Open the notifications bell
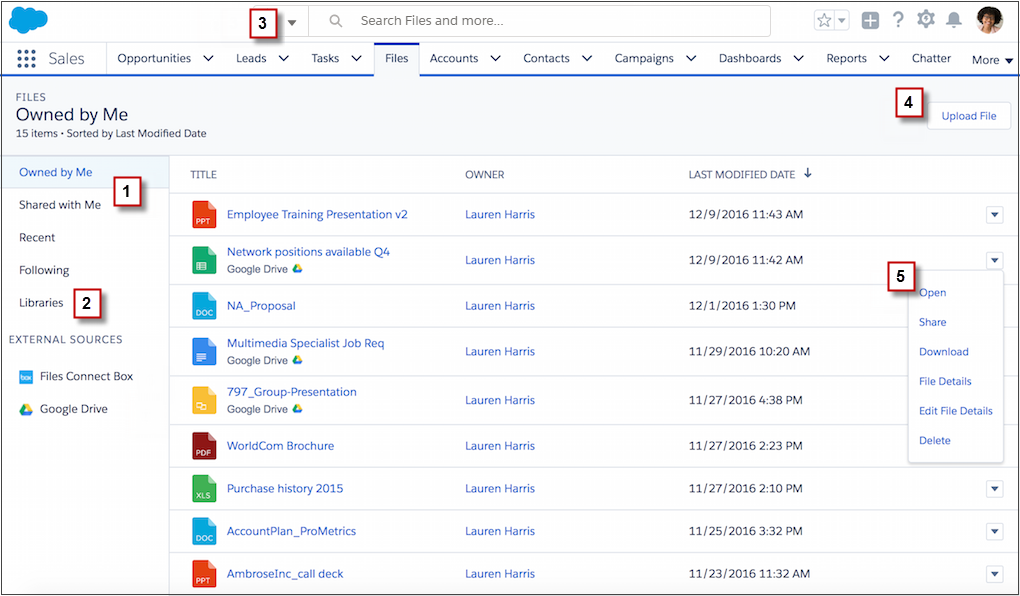Screen dimensions: 1020x596 954,20
